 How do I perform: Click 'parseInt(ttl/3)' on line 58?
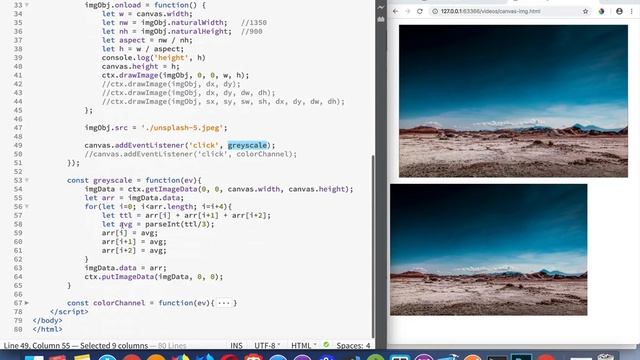point(178,224)
